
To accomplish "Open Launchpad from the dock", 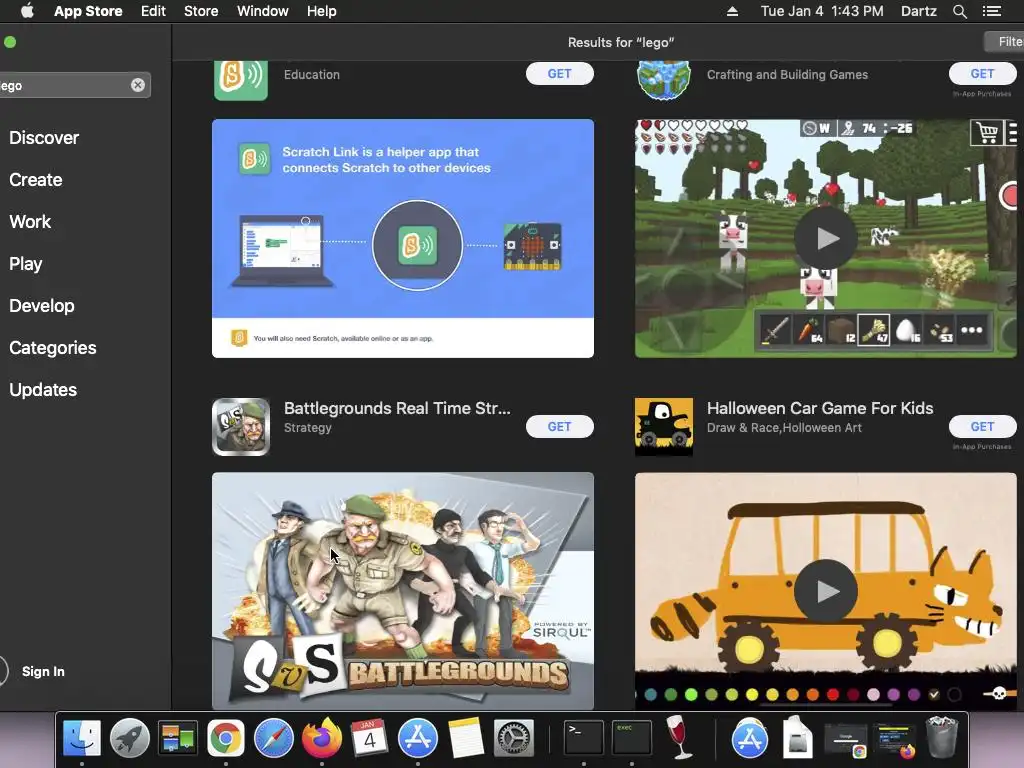I will (x=129, y=738).
